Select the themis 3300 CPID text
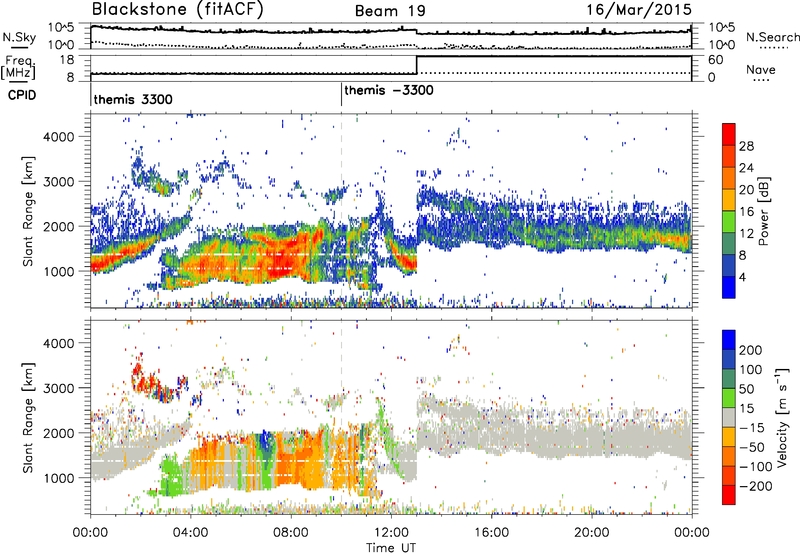The height and width of the screenshot is (554, 800). 133,99
